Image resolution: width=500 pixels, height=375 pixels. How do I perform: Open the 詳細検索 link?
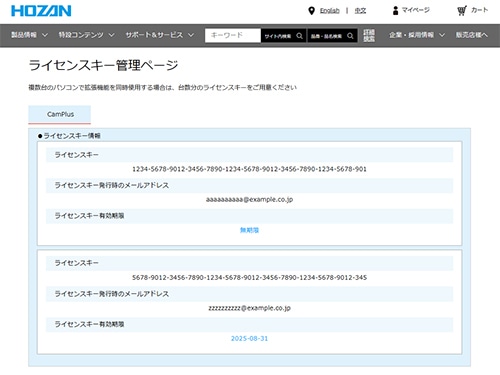[369, 35]
